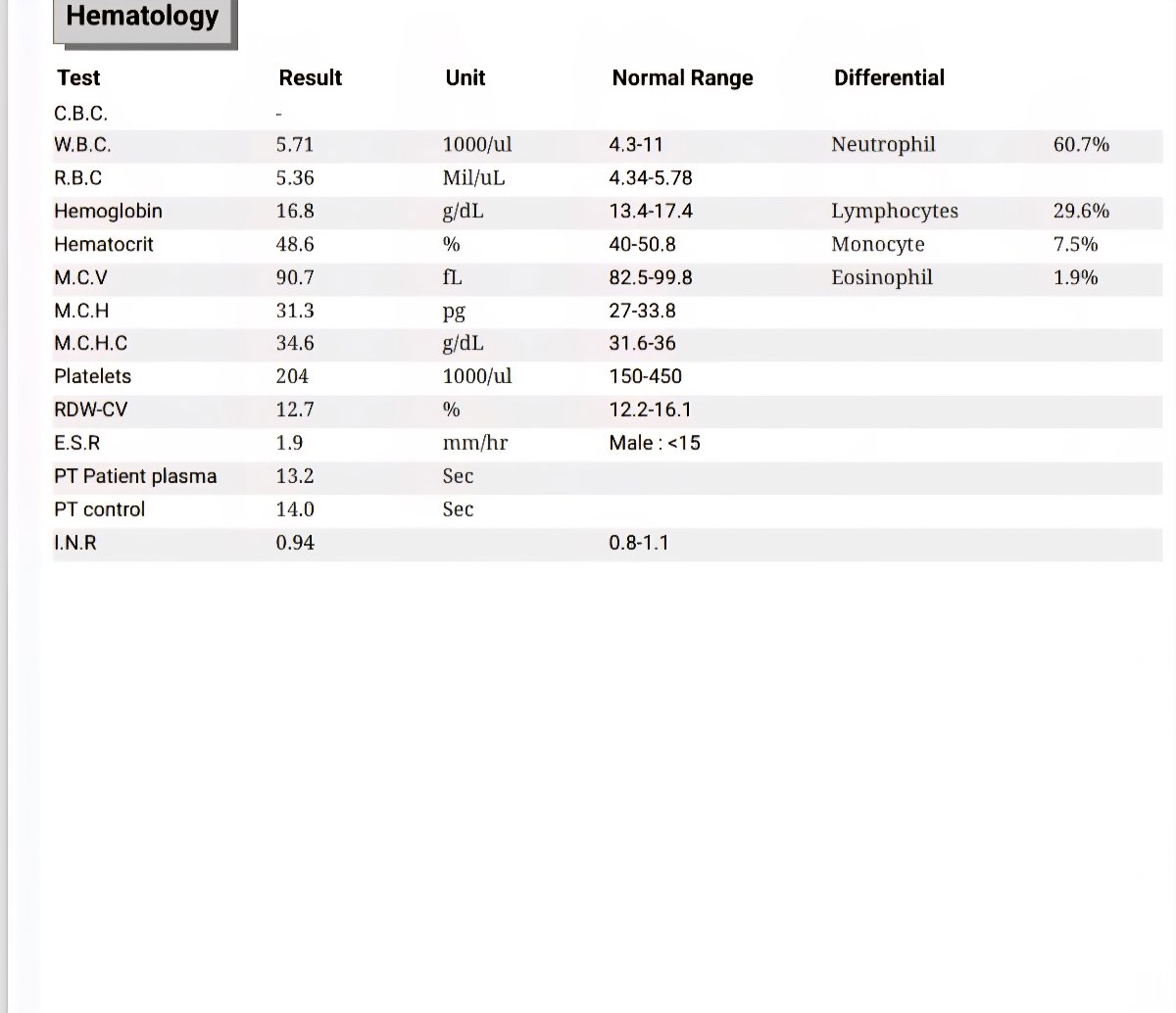Click the Differential column header
Image resolution: width=1176 pixels, height=1013 pixels.
(889, 78)
